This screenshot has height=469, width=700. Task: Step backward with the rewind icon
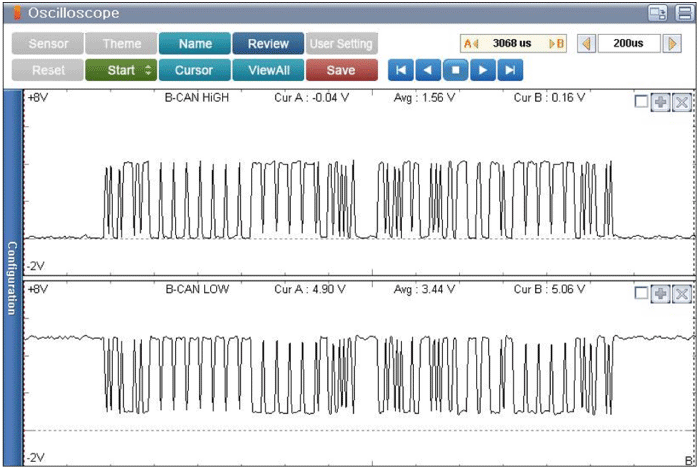pos(428,70)
